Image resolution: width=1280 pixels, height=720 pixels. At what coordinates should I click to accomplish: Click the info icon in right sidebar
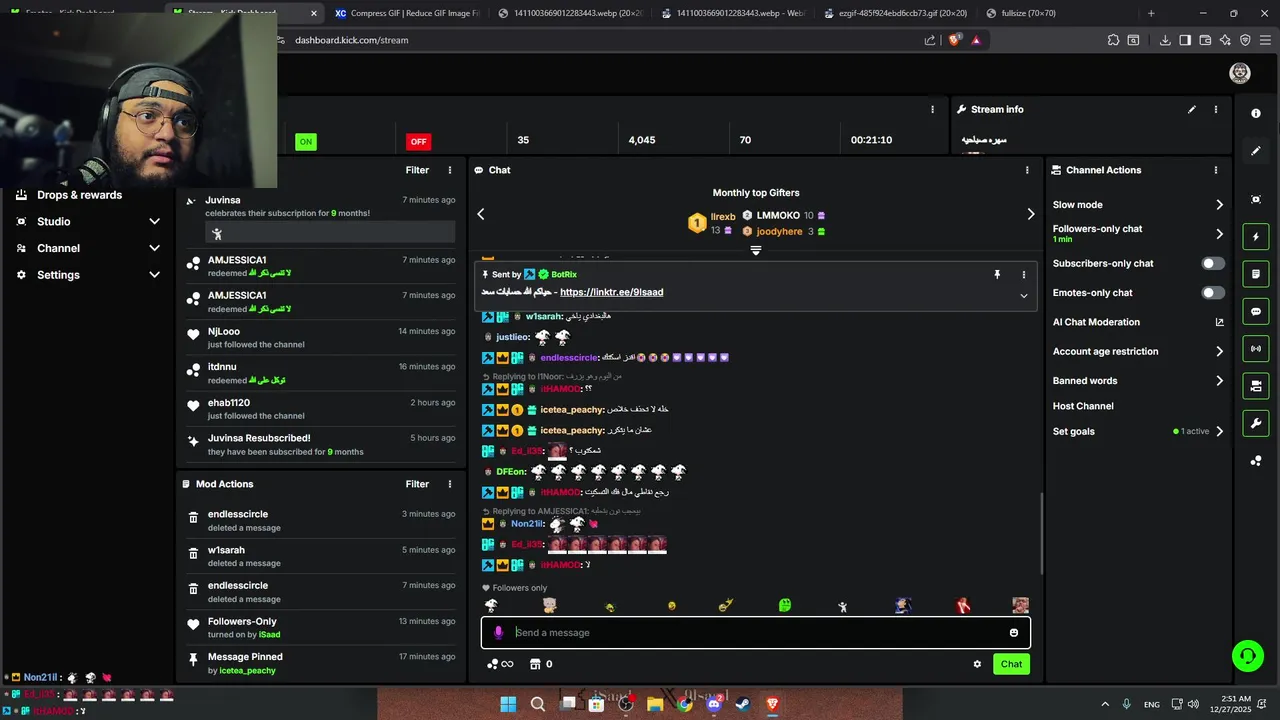1256,113
